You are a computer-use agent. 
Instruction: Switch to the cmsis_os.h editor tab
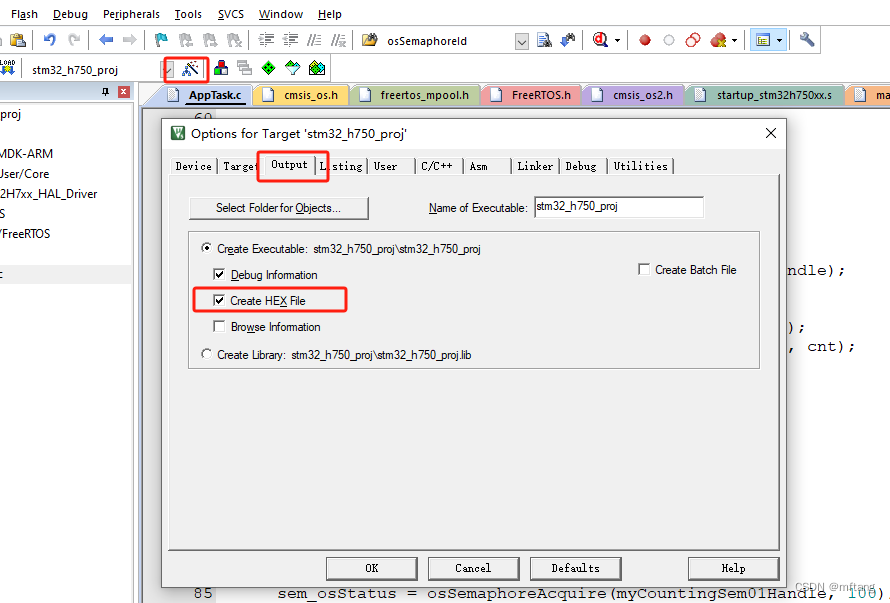click(301, 95)
